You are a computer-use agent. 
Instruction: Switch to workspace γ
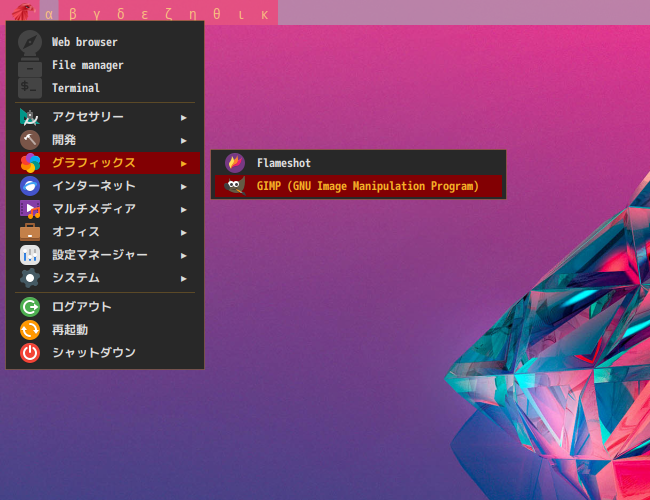pos(97,15)
